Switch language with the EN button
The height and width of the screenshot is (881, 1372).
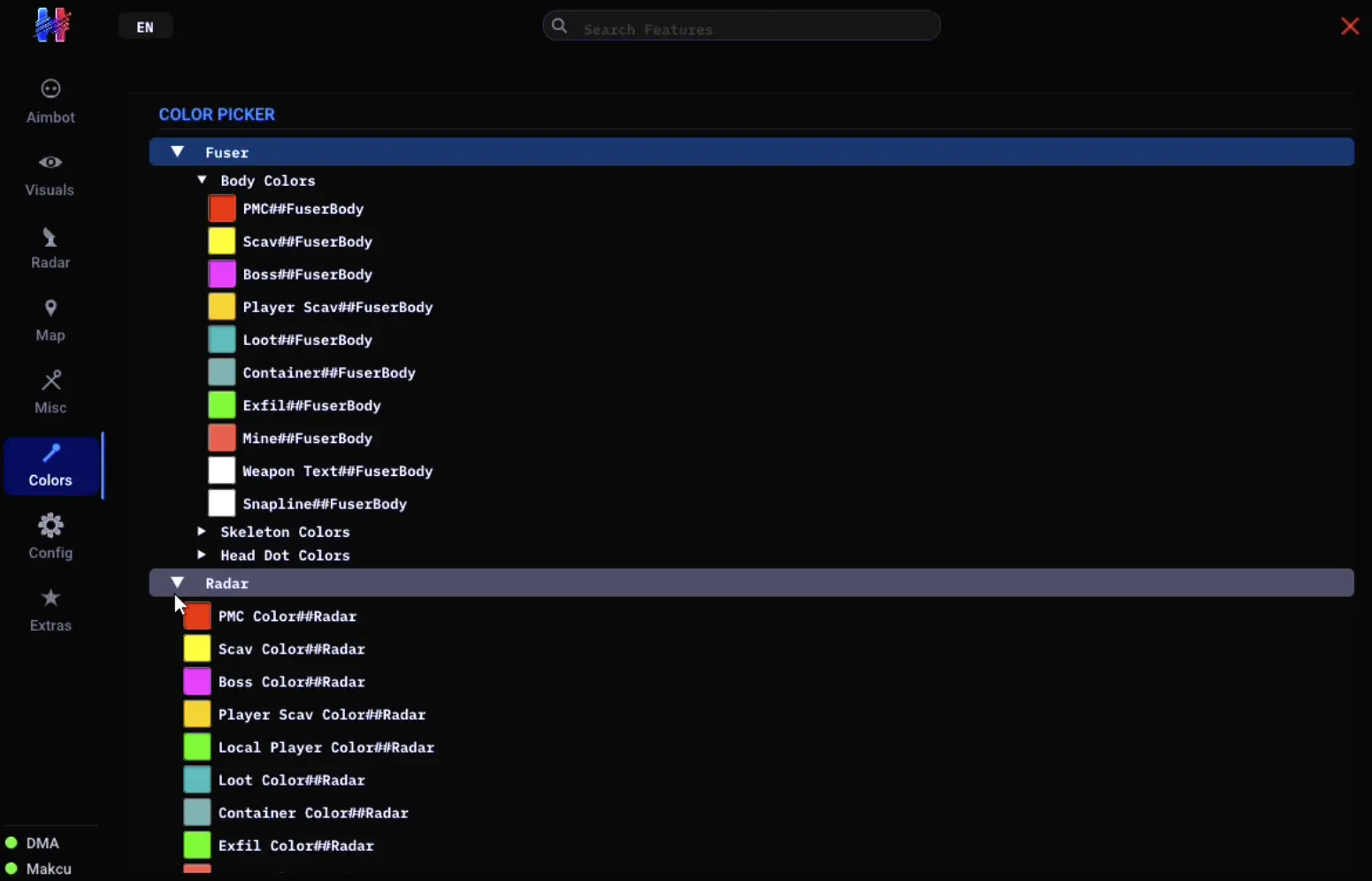(x=145, y=27)
